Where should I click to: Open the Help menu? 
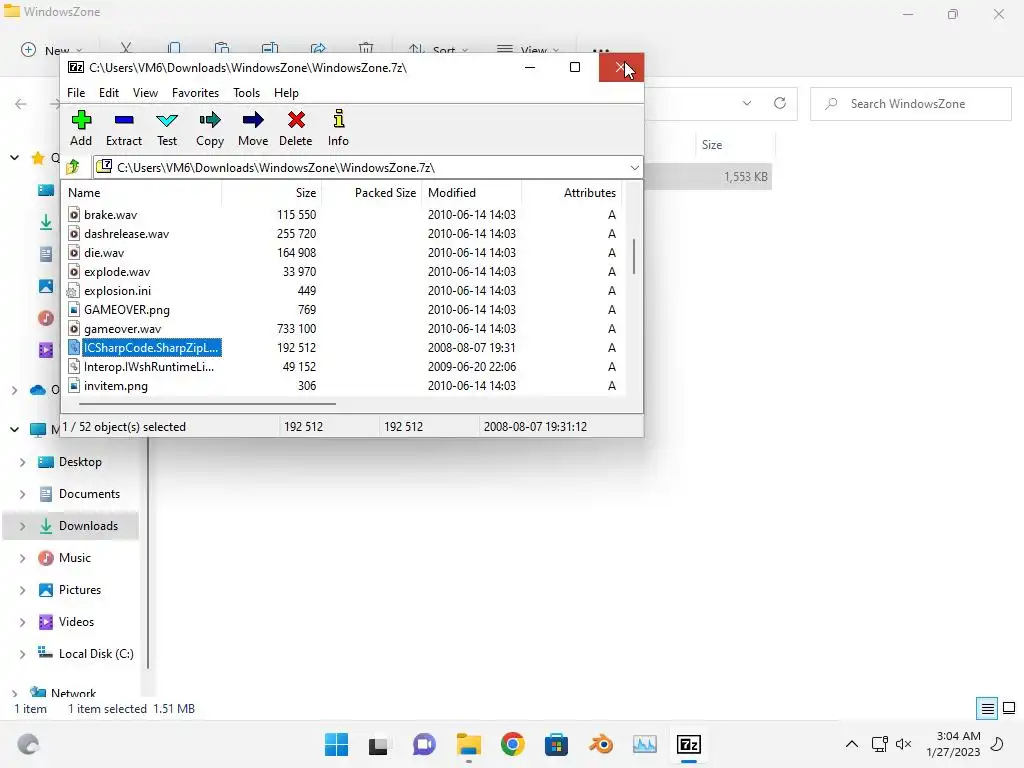[286, 93]
